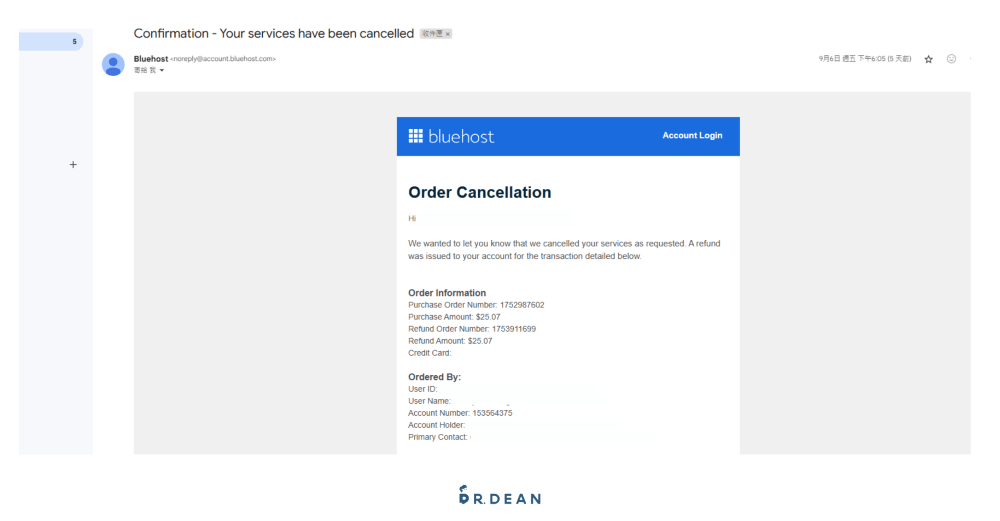Click the Bluehost sender avatar icon
The width and height of the screenshot is (1000, 521).
pos(113,64)
